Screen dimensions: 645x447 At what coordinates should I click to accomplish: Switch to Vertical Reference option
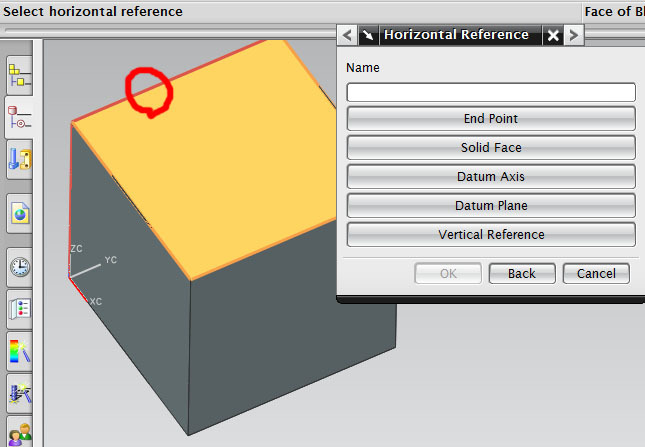[491, 234]
